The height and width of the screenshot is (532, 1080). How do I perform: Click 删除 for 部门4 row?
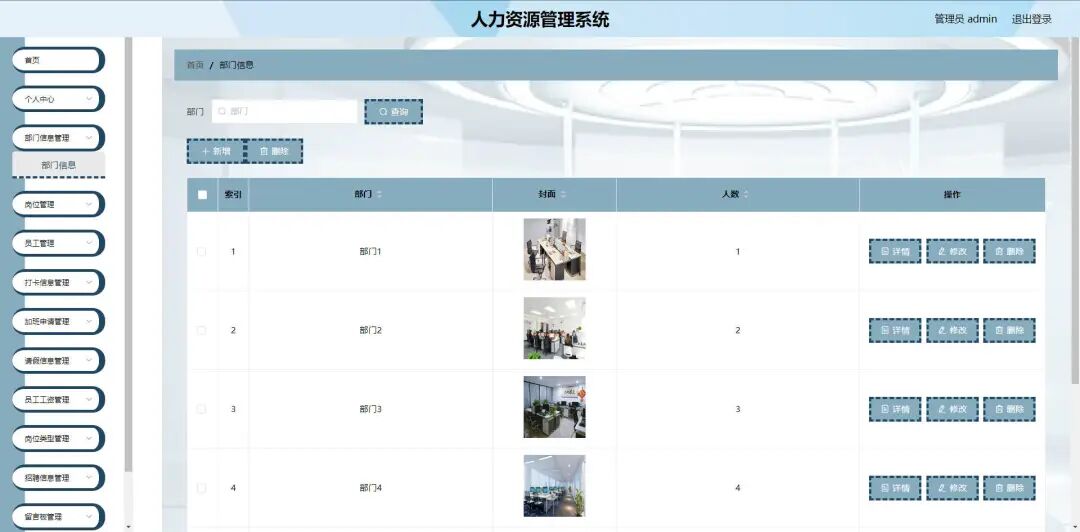1009,488
